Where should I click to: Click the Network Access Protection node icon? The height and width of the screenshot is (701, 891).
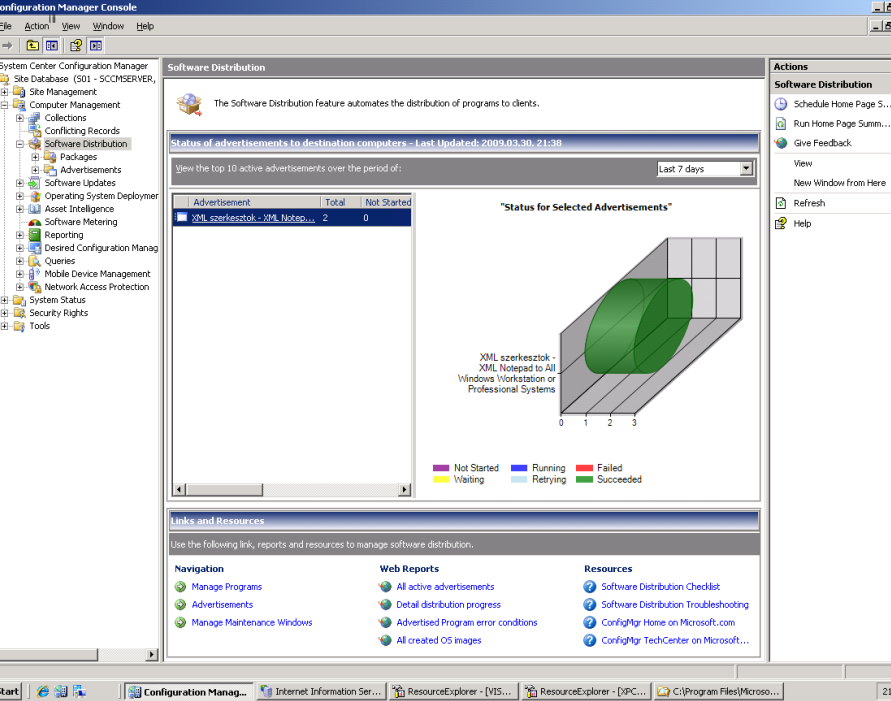click(x=35, y=287)
